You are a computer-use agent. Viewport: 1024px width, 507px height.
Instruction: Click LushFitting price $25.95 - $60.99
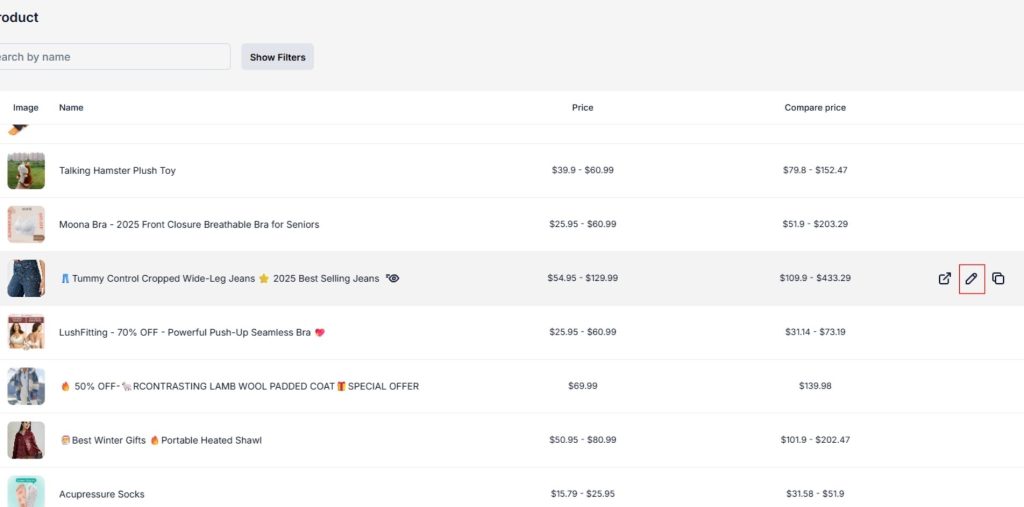pyautogui.click(x=583, y=332)
